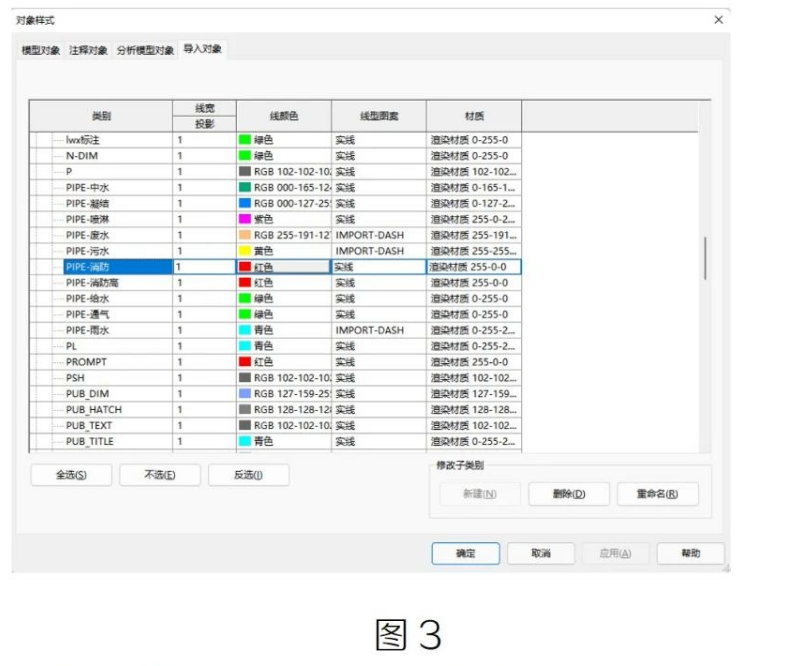Screen dimensions: 798x666
Task: Click material cell of PUB_HATCH row
Action: 474,409
